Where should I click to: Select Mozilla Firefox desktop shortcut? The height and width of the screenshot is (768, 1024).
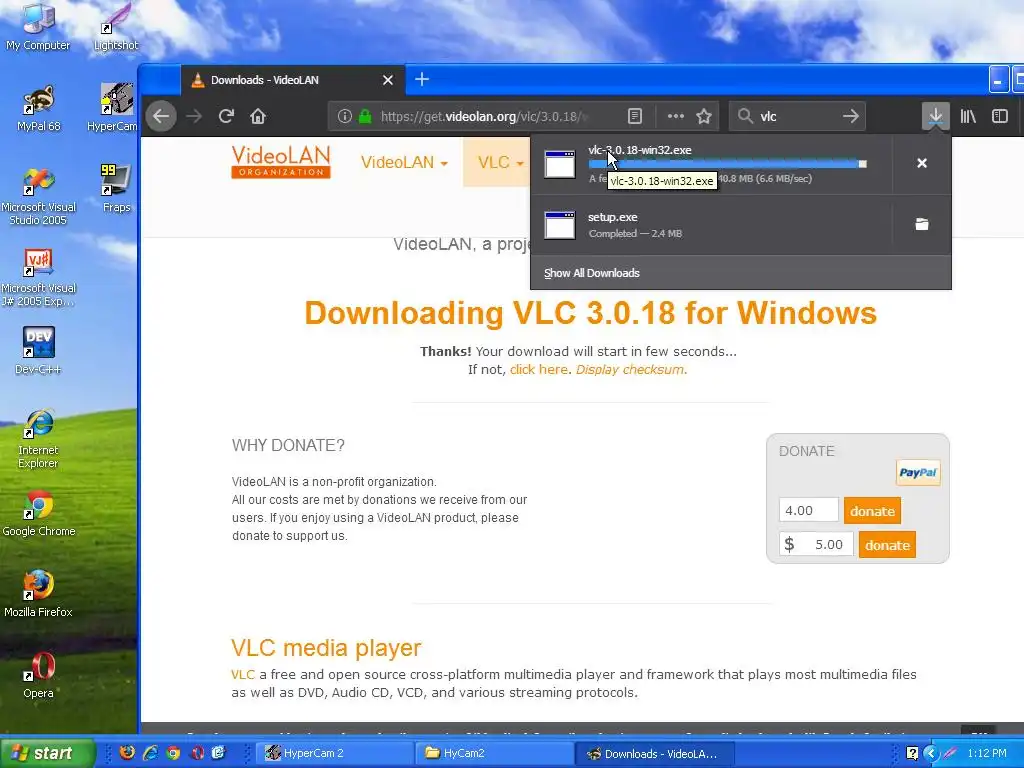coord(38,594)
